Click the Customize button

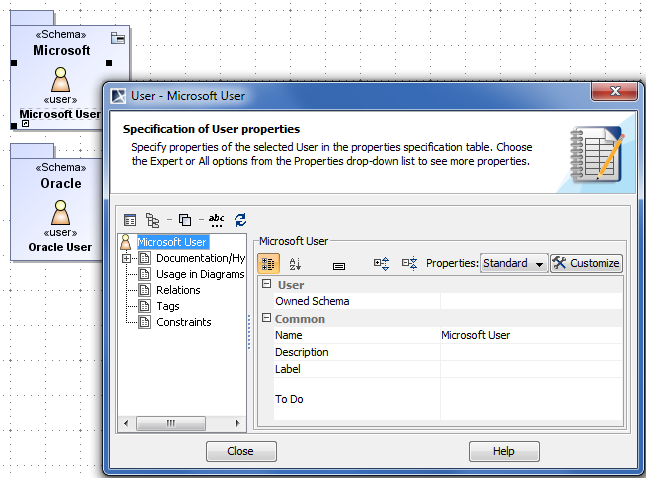[x=586, y=263]
